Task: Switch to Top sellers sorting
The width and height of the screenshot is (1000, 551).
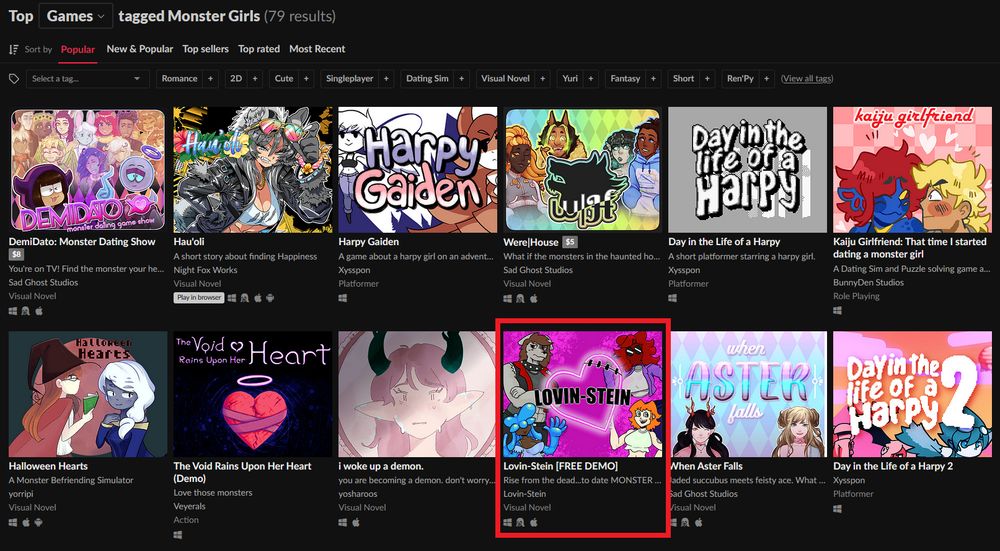Action: [205, 49]
